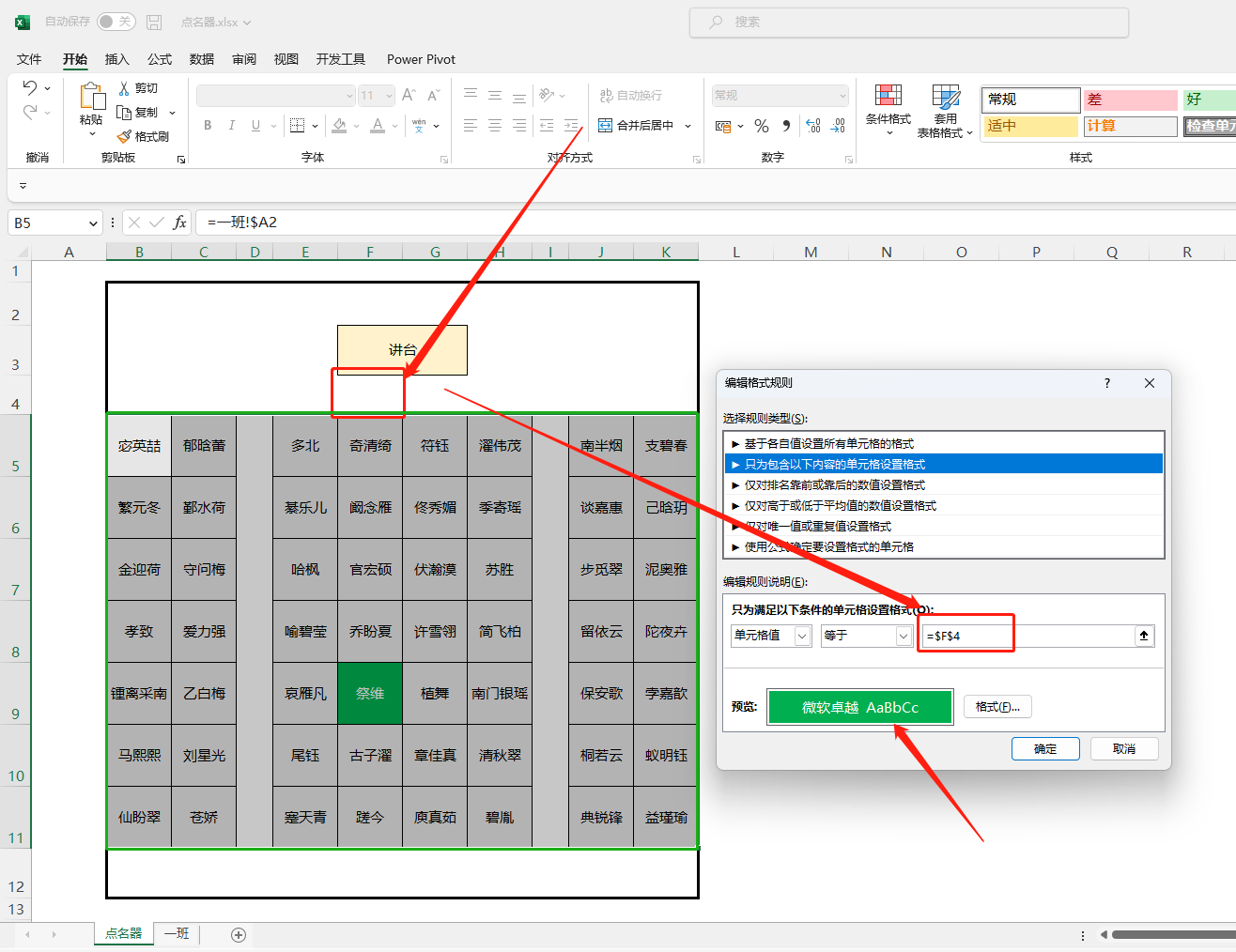Toggle the AutoSave switch
The image size is (1236, 952).
(x=116, y=22)
